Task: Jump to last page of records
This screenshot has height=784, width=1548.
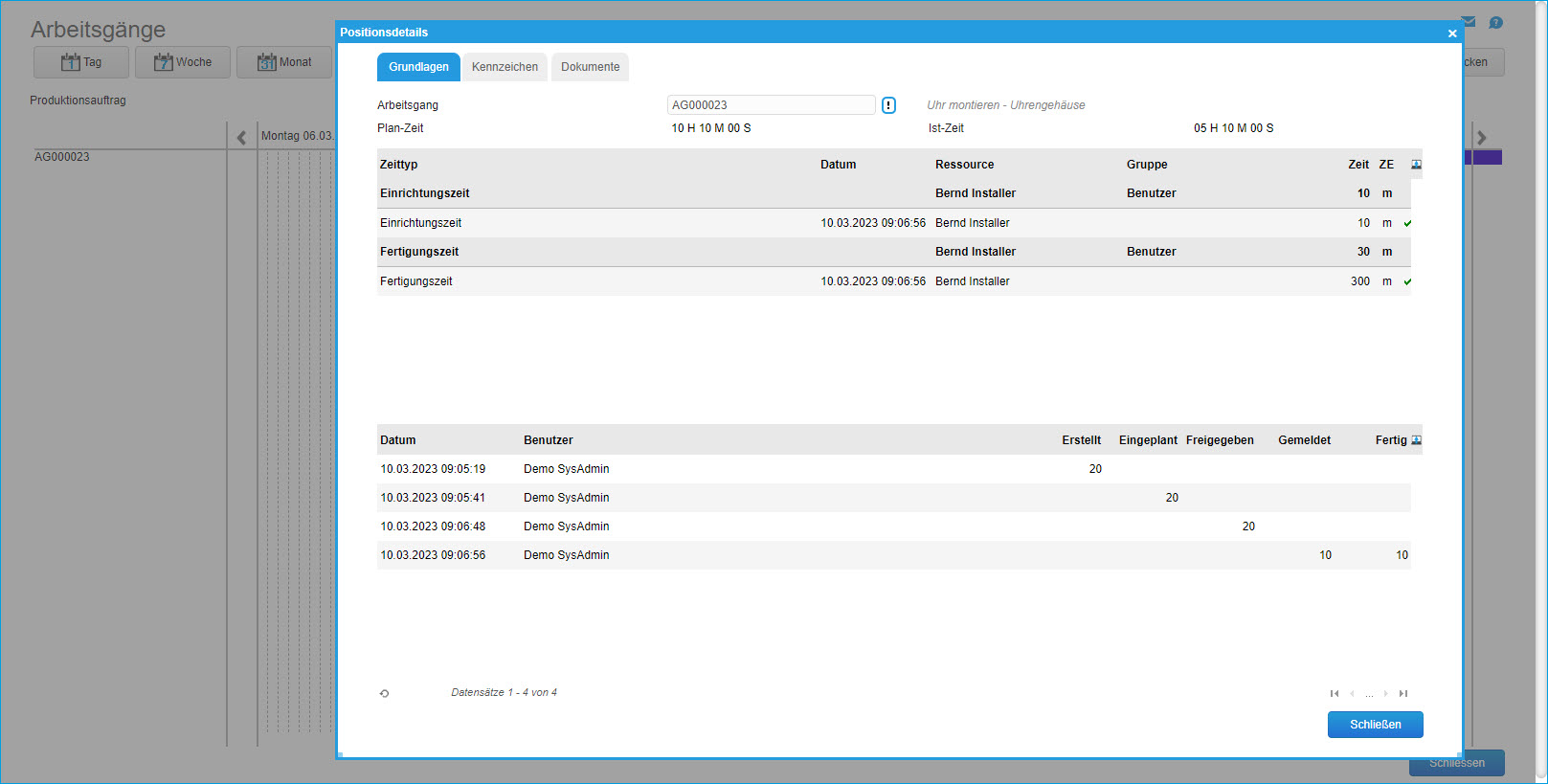Action: (x=1403, y=693)
